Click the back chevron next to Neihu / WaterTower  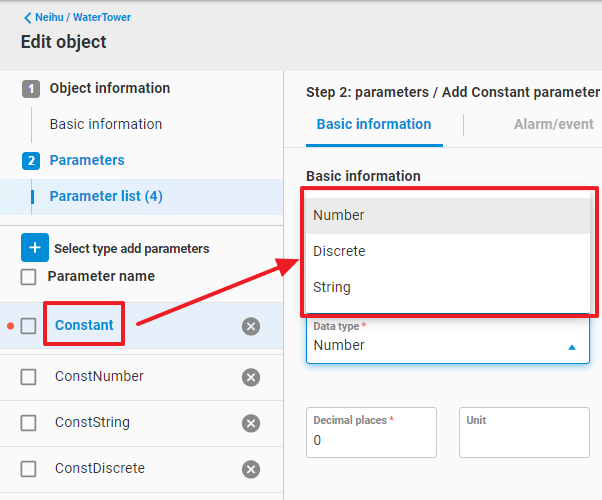click(x=27, y=17)
